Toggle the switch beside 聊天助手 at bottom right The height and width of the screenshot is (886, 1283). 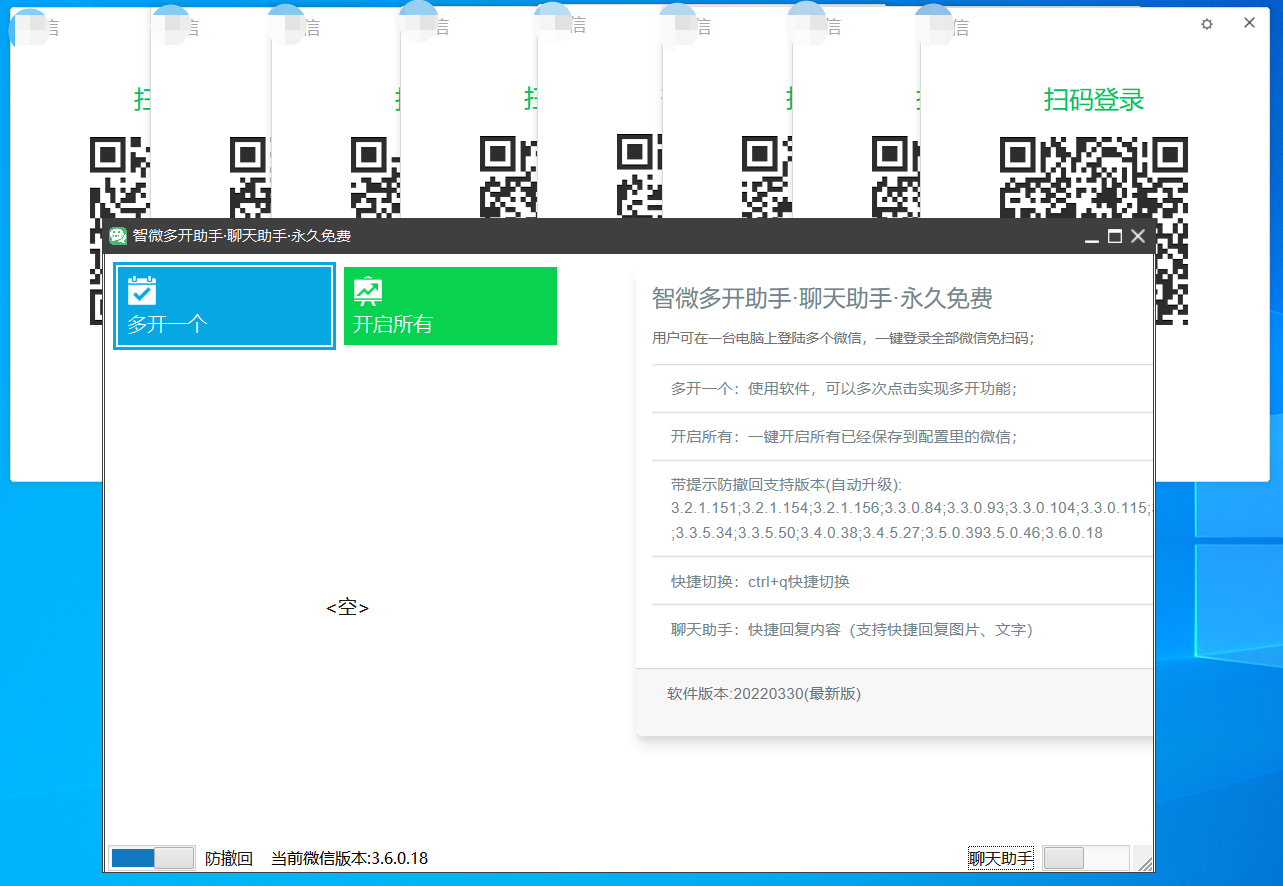(1084, 858)
